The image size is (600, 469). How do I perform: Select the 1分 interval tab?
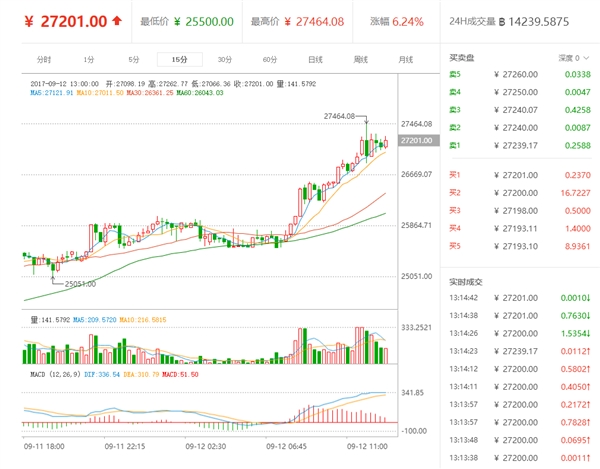[89, 60]
